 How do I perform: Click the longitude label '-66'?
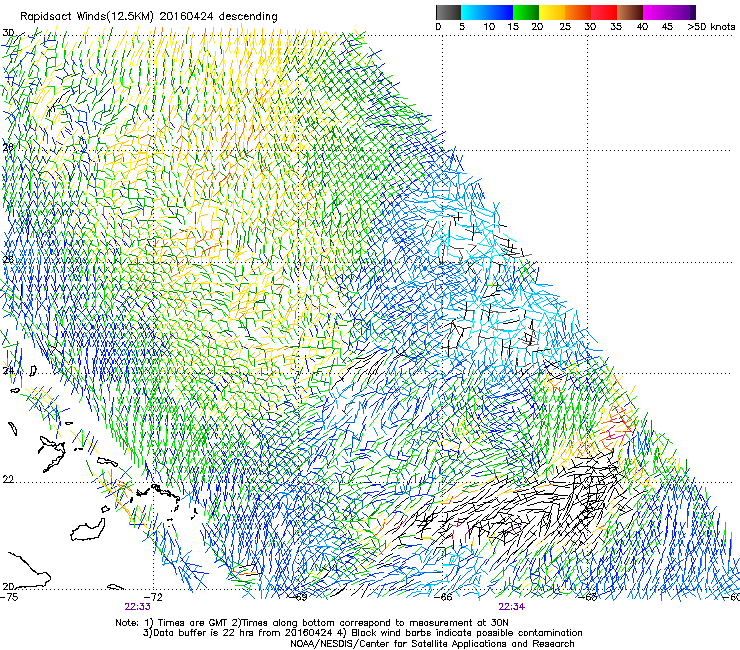tap(444, 597)
